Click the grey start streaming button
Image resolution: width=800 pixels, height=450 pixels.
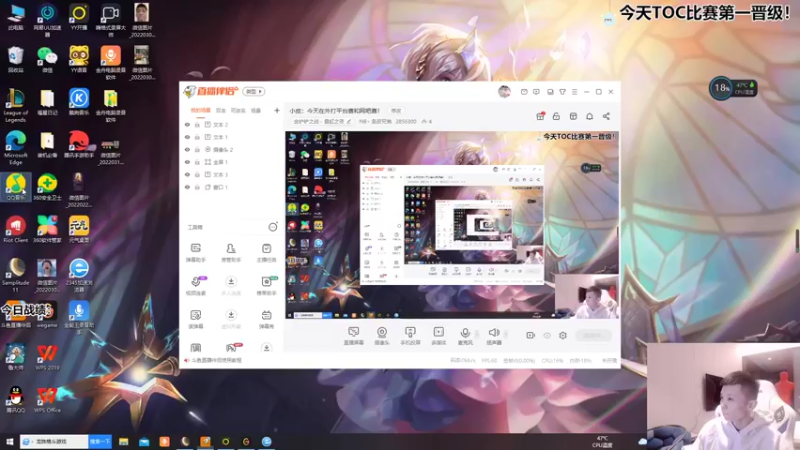click(593, 335)
